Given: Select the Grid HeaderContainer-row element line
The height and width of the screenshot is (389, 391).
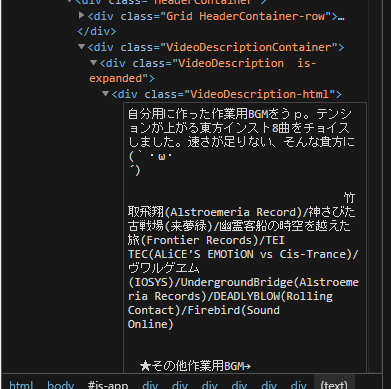Looking at the screenshot, I should tap(216, 16).
